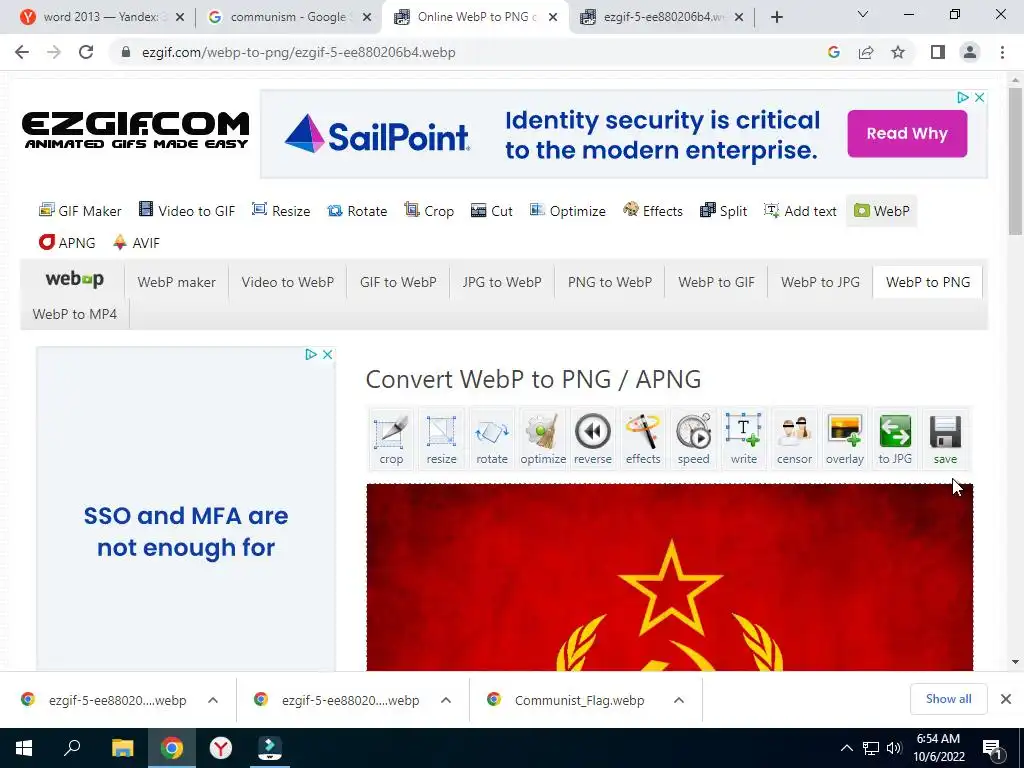Image resolution: width=1024 pixels, height=768 pixels.
Task: Open the APNG menu item
Action: click(67, 243)
